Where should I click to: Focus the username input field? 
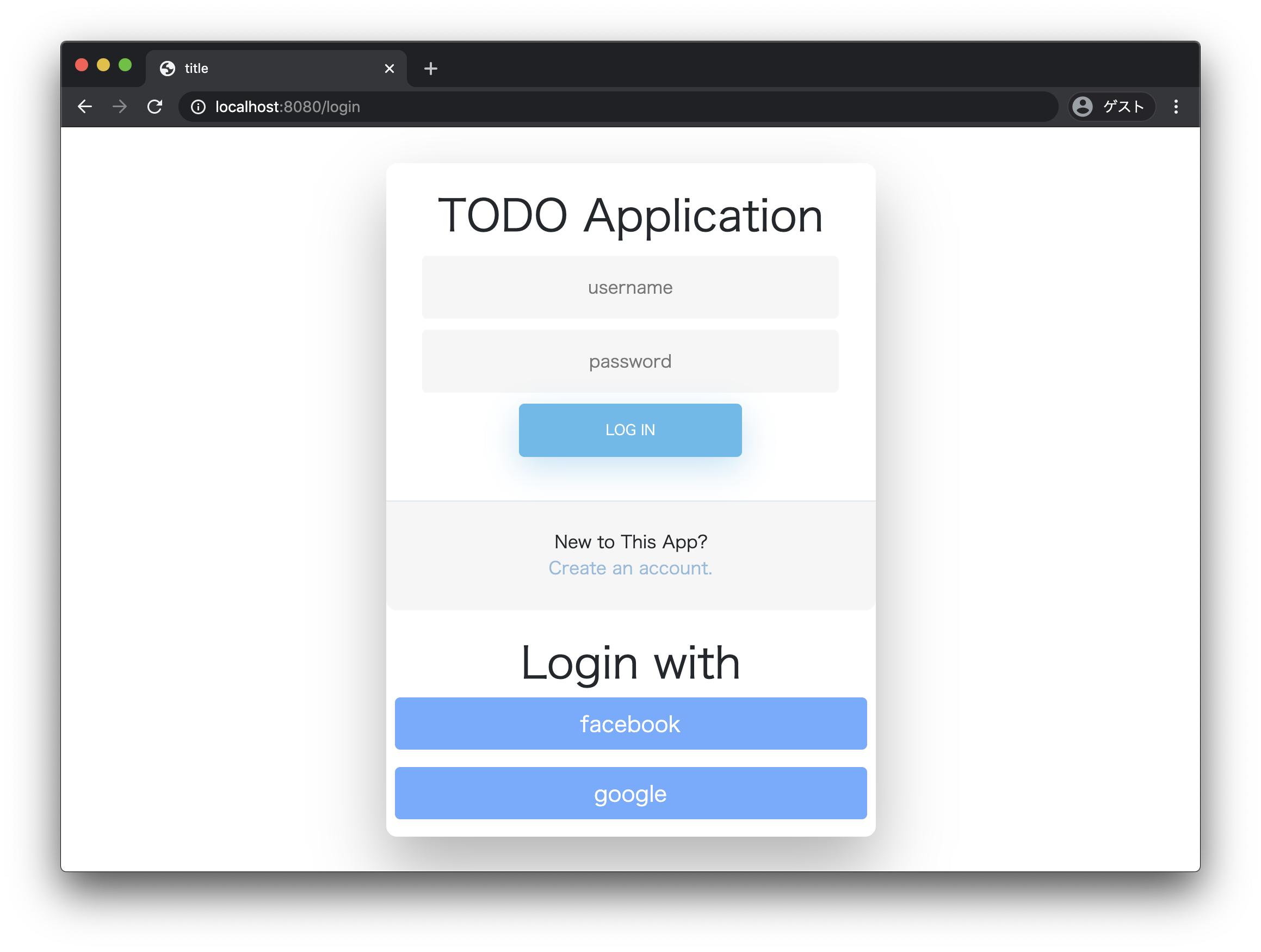pos(630,287)
